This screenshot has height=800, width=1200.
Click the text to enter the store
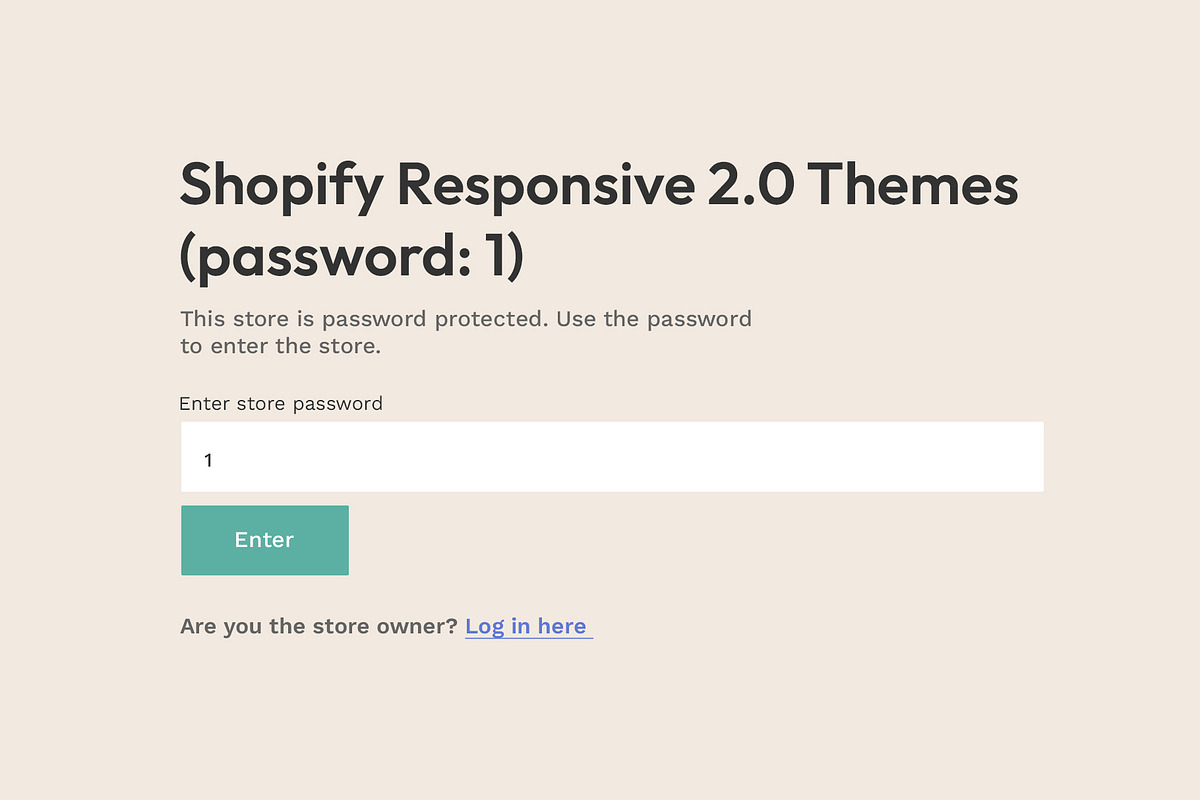[281, 347]
